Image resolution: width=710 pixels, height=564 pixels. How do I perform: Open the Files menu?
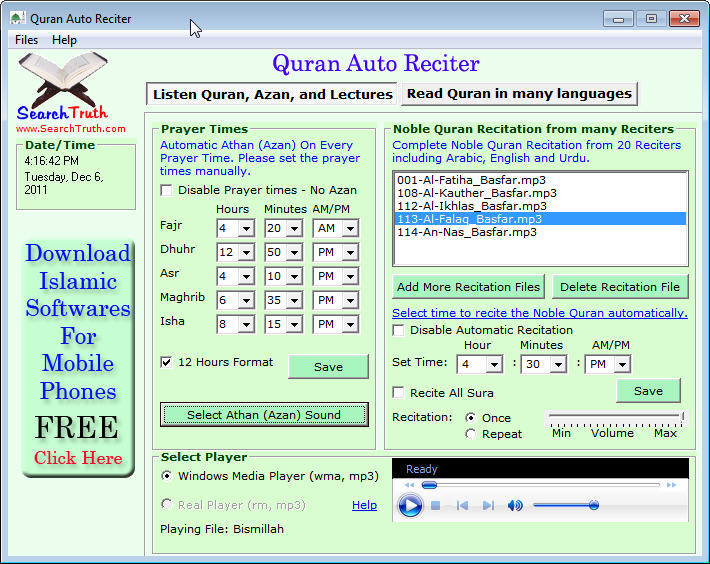point(26,40)
